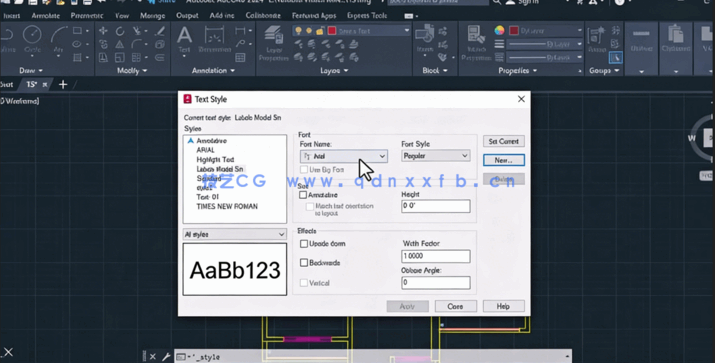715x363 pixels.
Task: Switch to the Annotate ribbon tab
Action: 46,16
